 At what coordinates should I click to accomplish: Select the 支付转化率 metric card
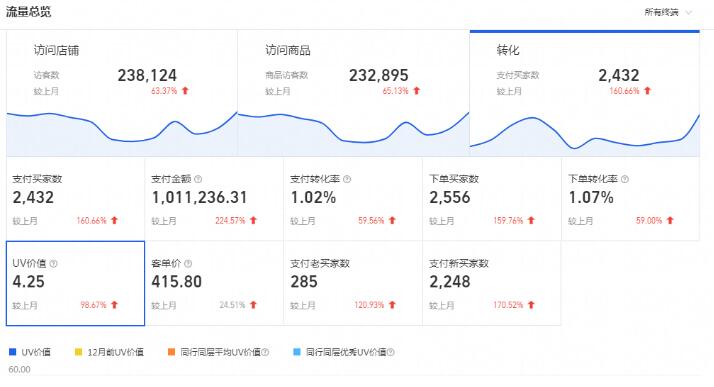click(x=353, y=199)
